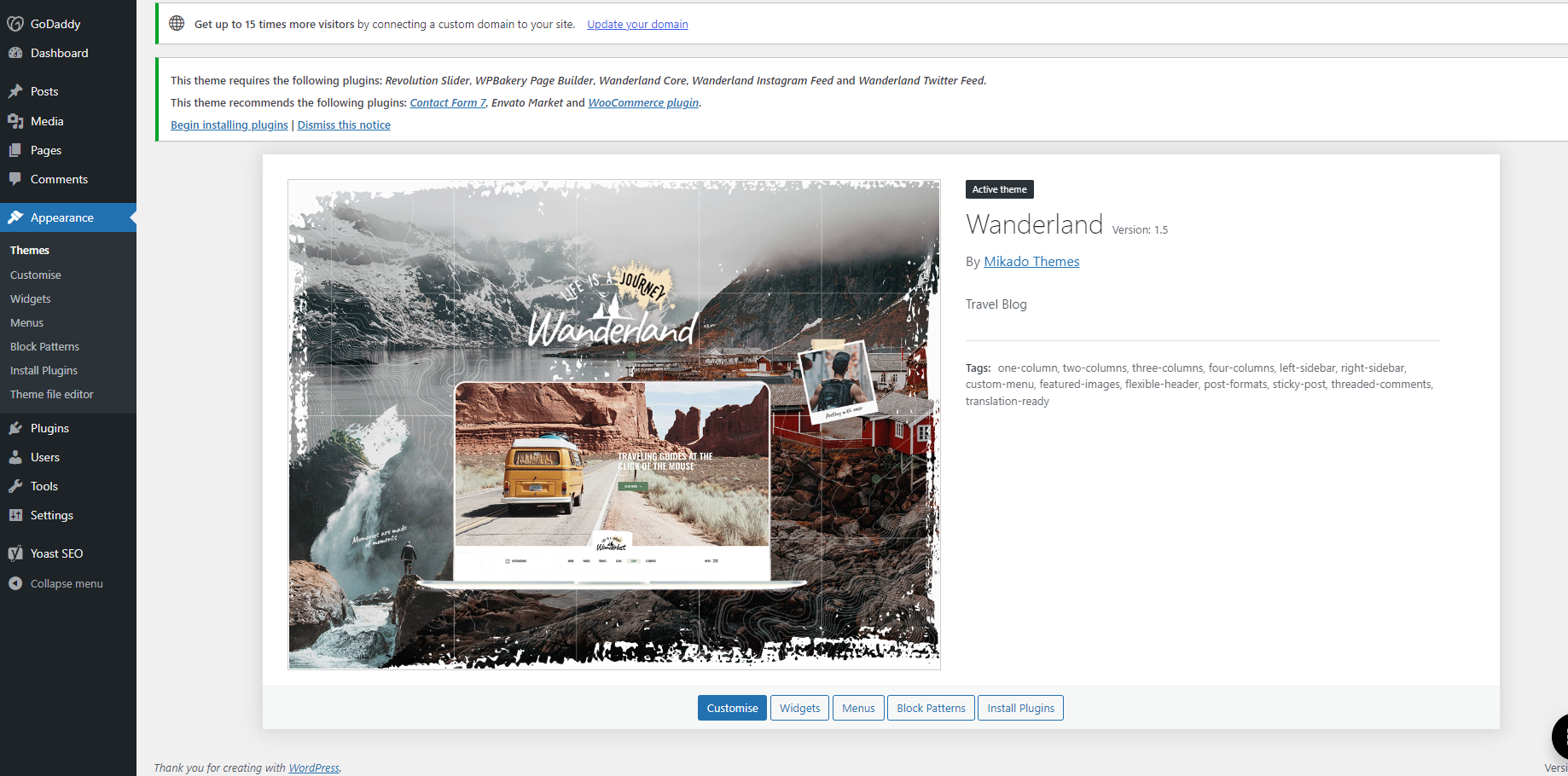Click the Menus button below the theme
This screenshot has width=1568, height=776.
(x=858, y=708)
